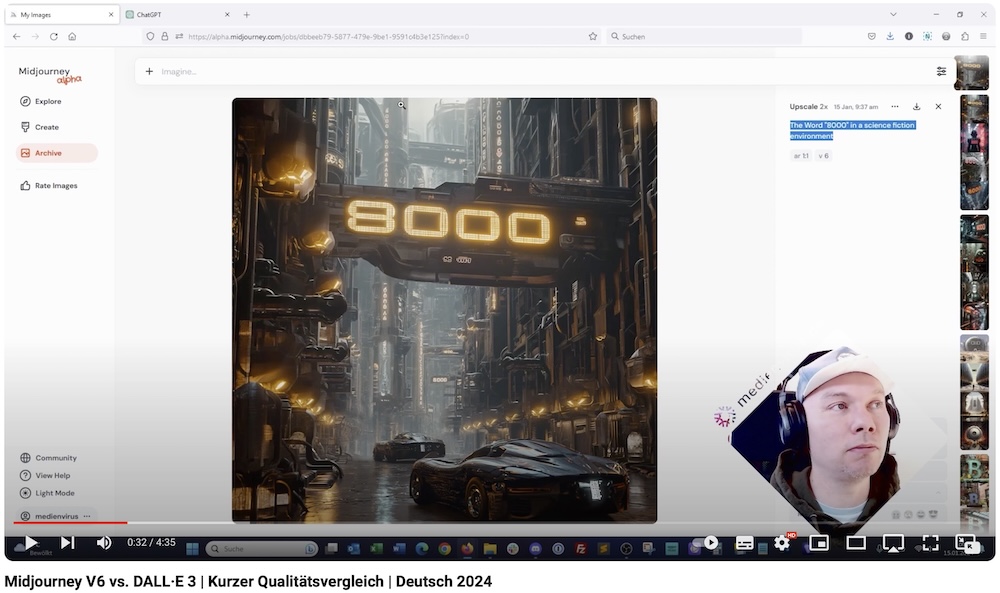1000x593 pixels.
Task: Open the browser hamburger menu
Action: coord(983,36)
